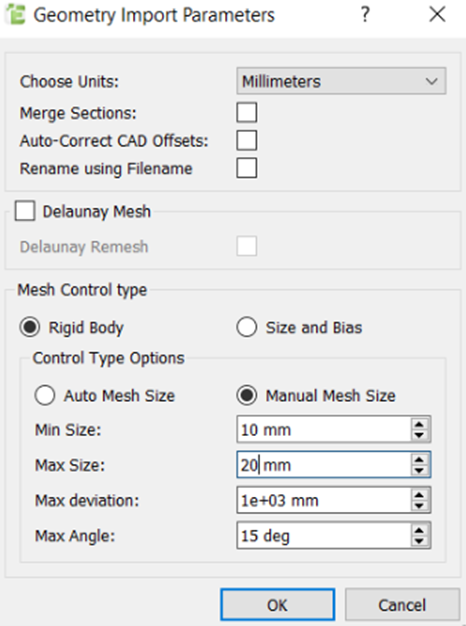This screenshot has height=626, width=466.
Task: Decrease Max Angle with the down arrow
Action: 419,541
